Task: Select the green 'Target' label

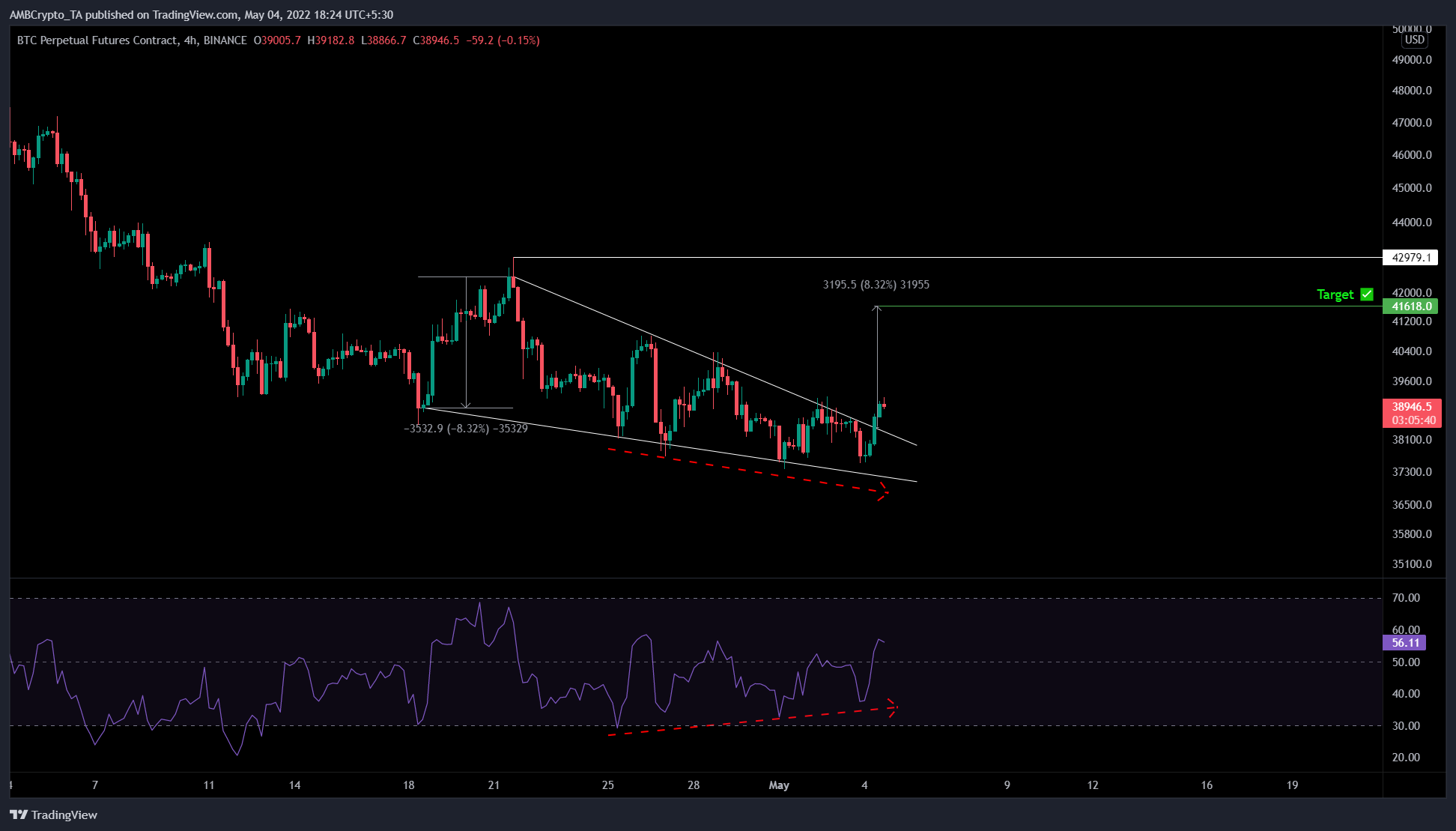Action: click(1335, 294)
